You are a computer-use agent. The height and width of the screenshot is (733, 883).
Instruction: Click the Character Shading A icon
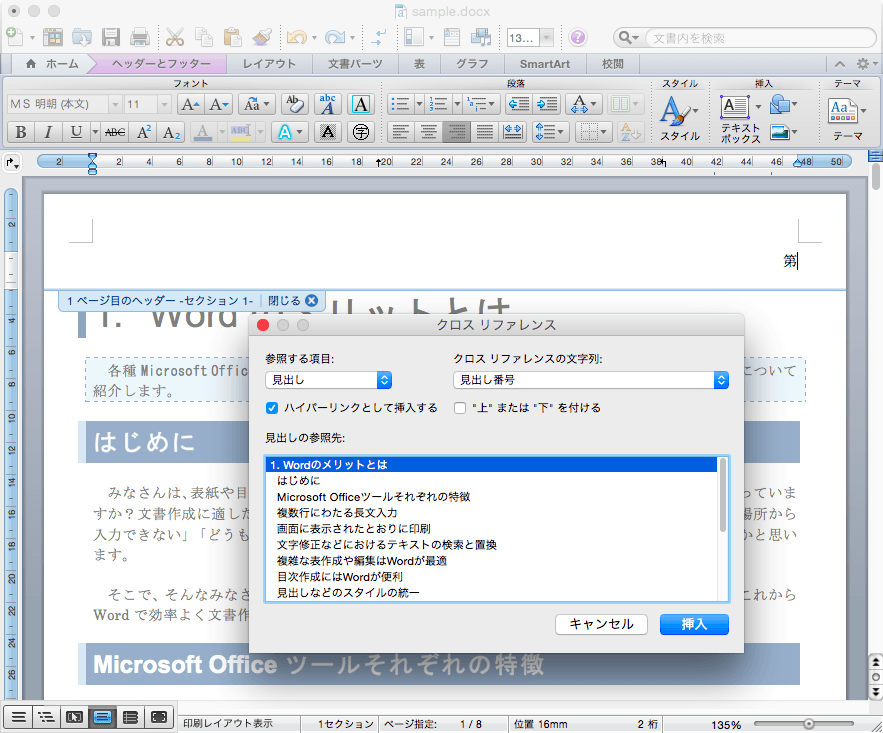coord(328,132)
